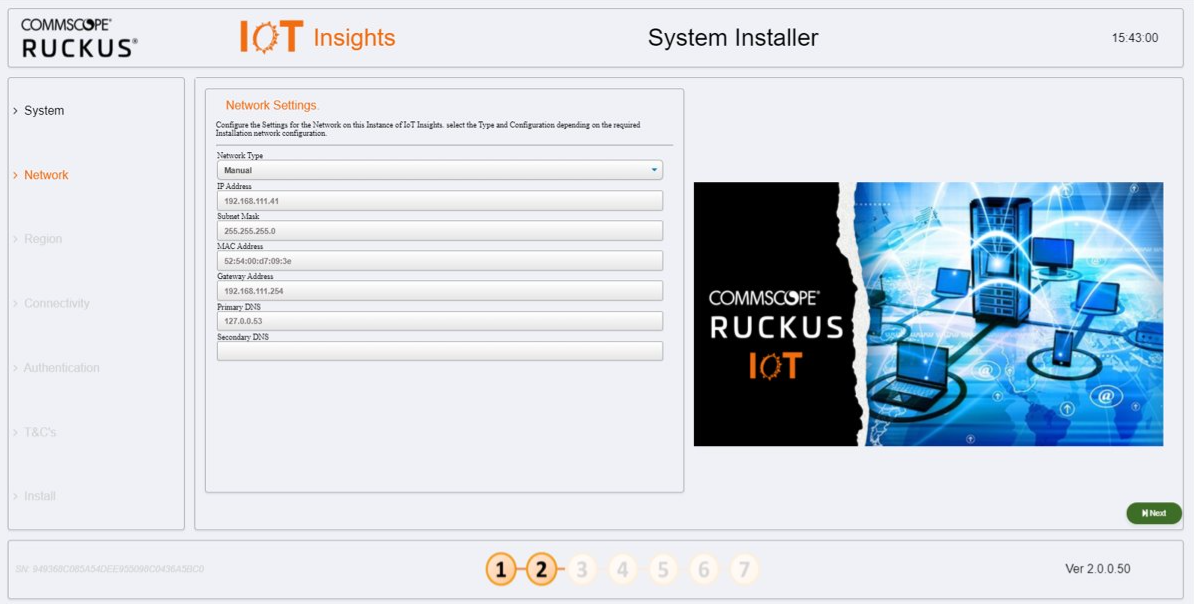Select the MAC Address field
Screen dimensions: 1194x604
[439, 260]
